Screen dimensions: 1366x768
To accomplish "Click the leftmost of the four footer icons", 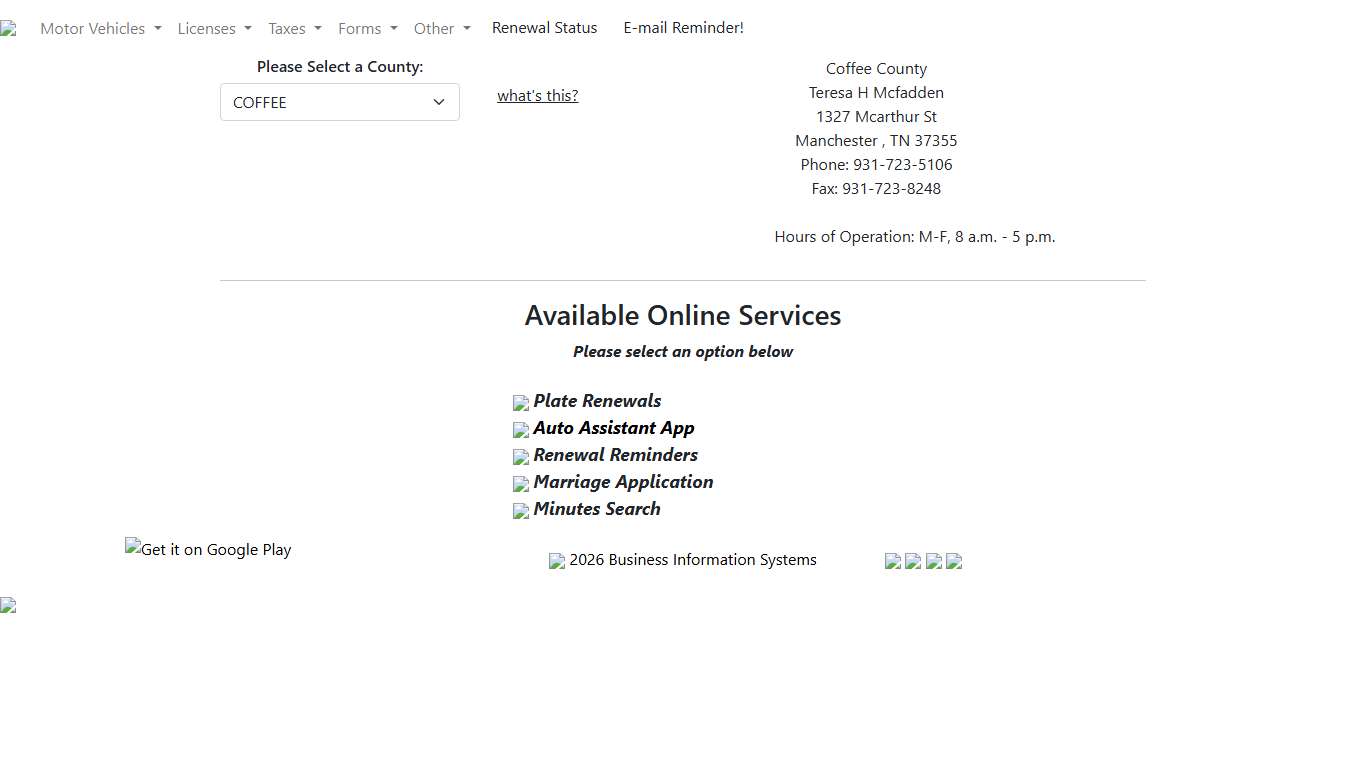I will [893, 561].
